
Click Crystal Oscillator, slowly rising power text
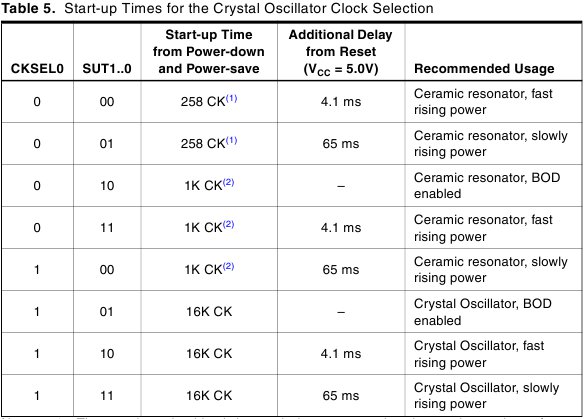pos(486,395)
